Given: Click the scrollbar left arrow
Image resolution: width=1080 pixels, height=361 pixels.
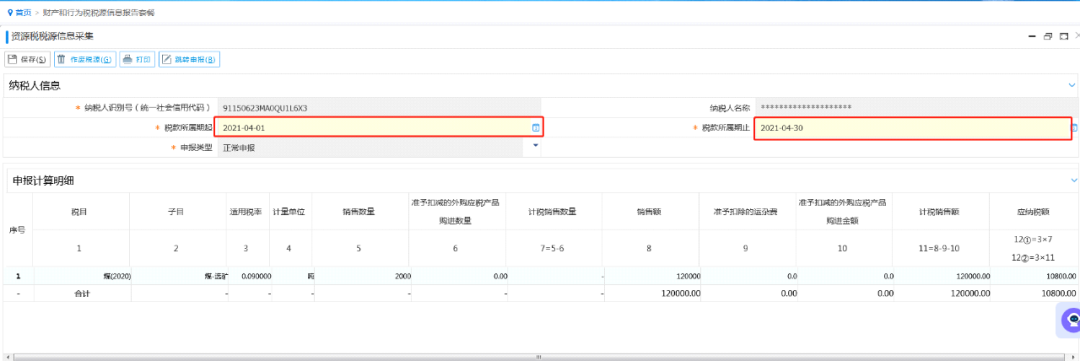Looking at the screenshot, I should pos(8,357).
